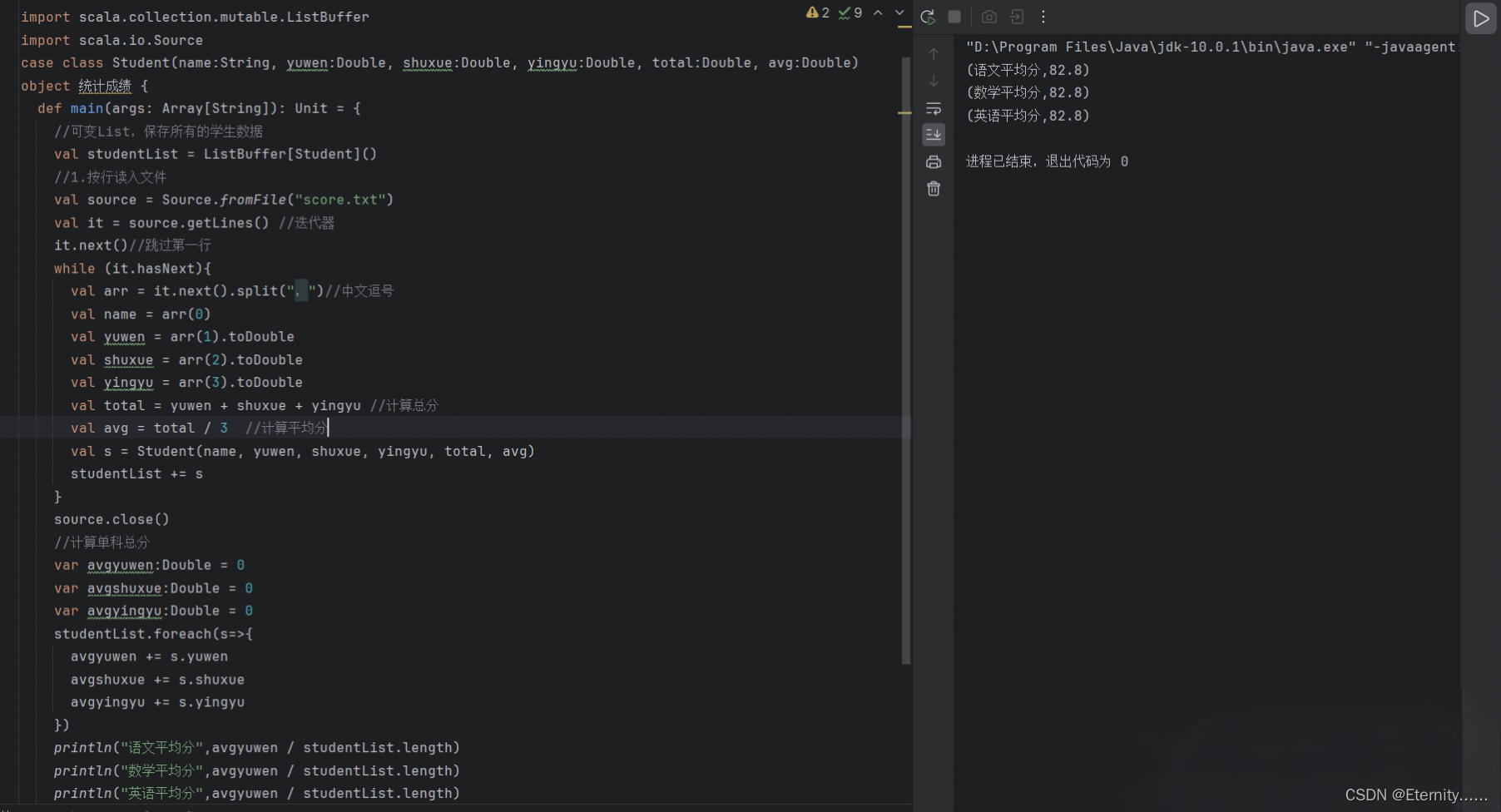Screen dimensions: 1501x812
Task: Open the run toolbar three-dot more menu
Action: pyautogui.click(x=1043, y=17)
